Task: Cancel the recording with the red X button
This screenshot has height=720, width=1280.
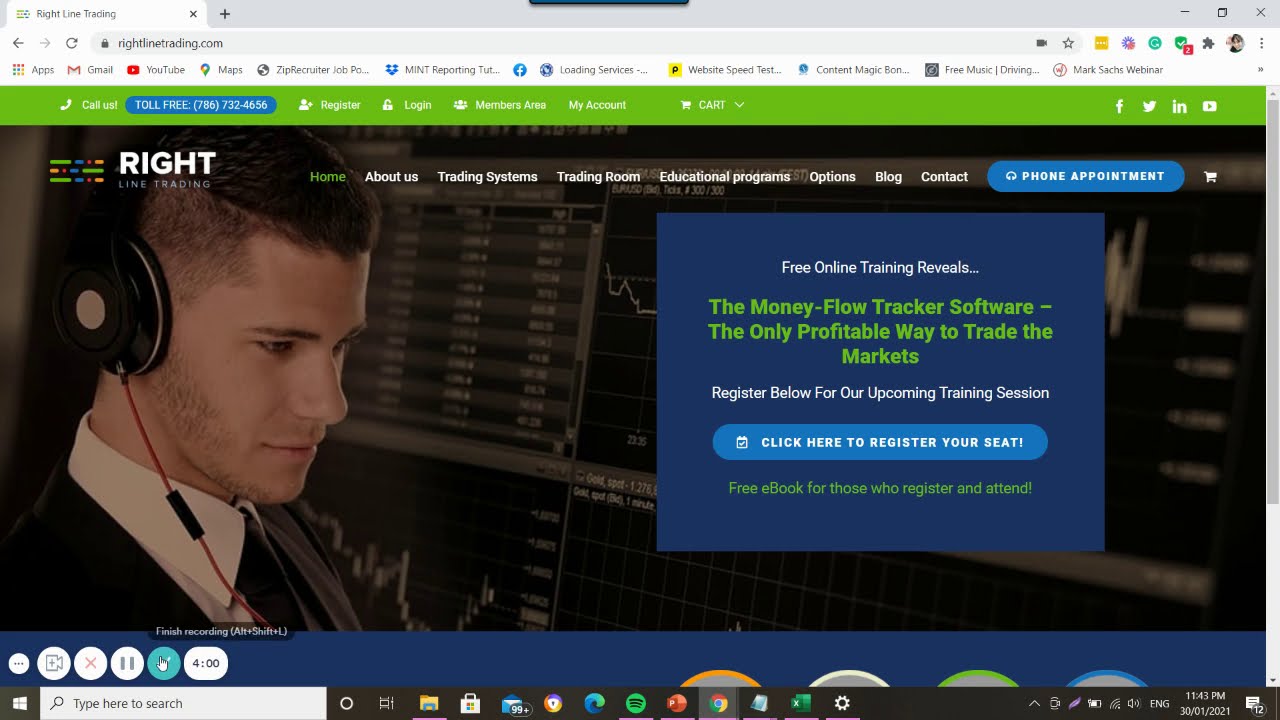Action: [x=90, y=663]
